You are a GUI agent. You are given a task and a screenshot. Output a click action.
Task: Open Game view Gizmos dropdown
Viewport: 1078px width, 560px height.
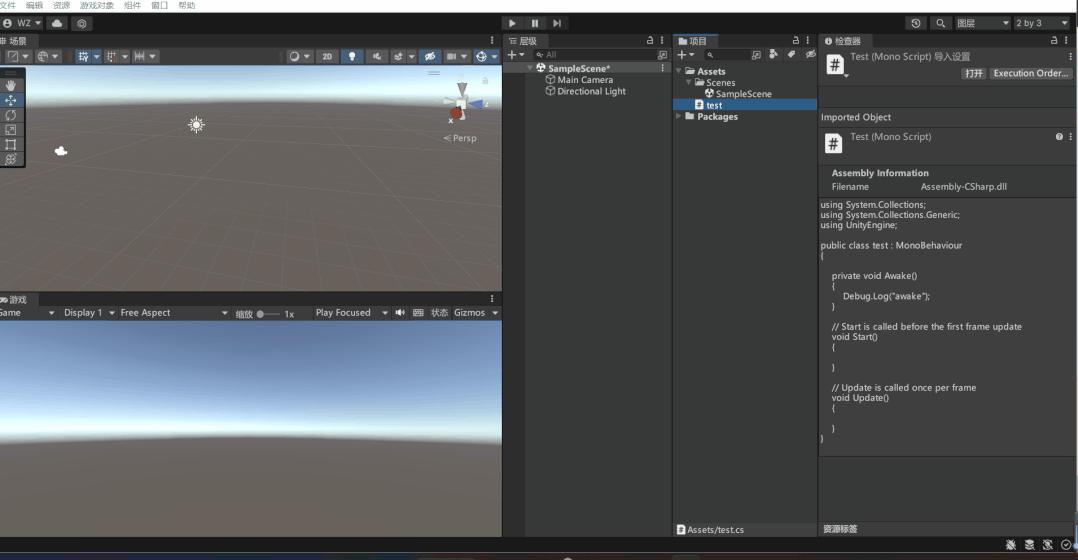[475, 313]
